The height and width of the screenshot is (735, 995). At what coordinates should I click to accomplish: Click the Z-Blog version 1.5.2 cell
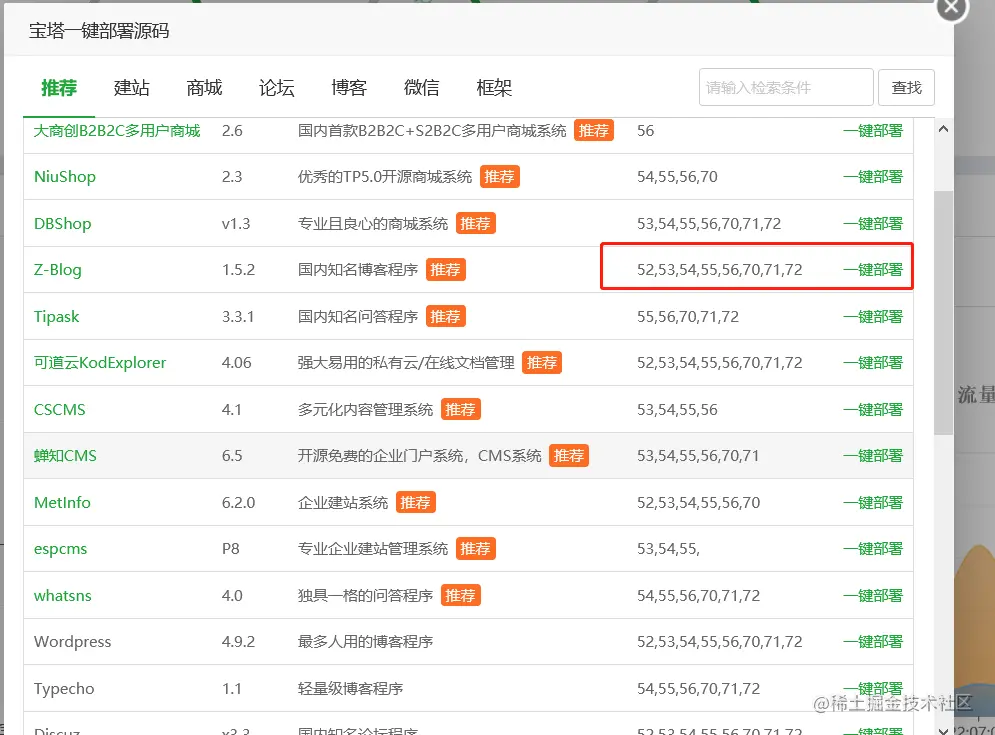tap(238, 270)
